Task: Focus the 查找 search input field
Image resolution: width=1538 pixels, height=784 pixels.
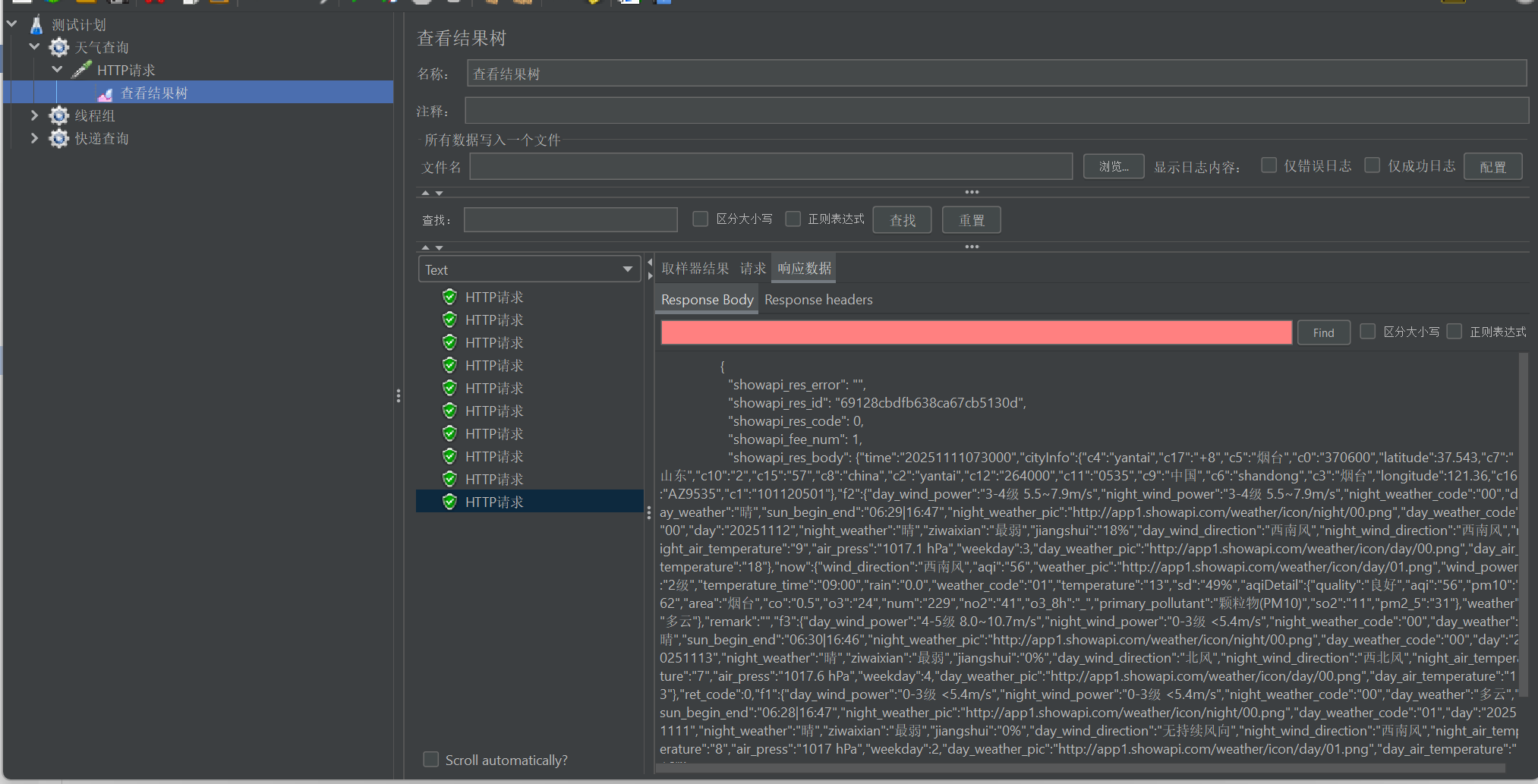Action: pos(571,220)
